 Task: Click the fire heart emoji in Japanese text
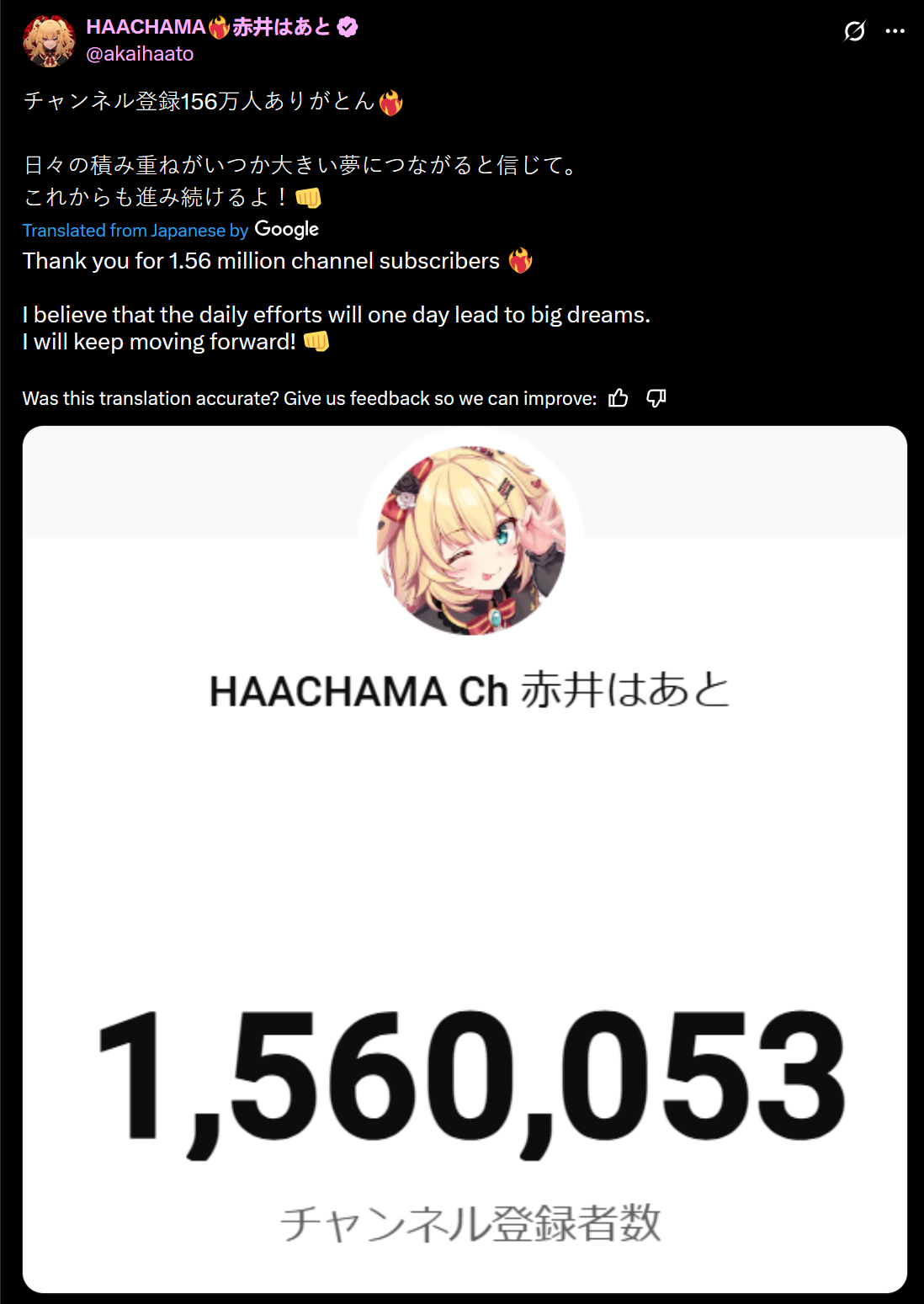click(x=390, y=103)
